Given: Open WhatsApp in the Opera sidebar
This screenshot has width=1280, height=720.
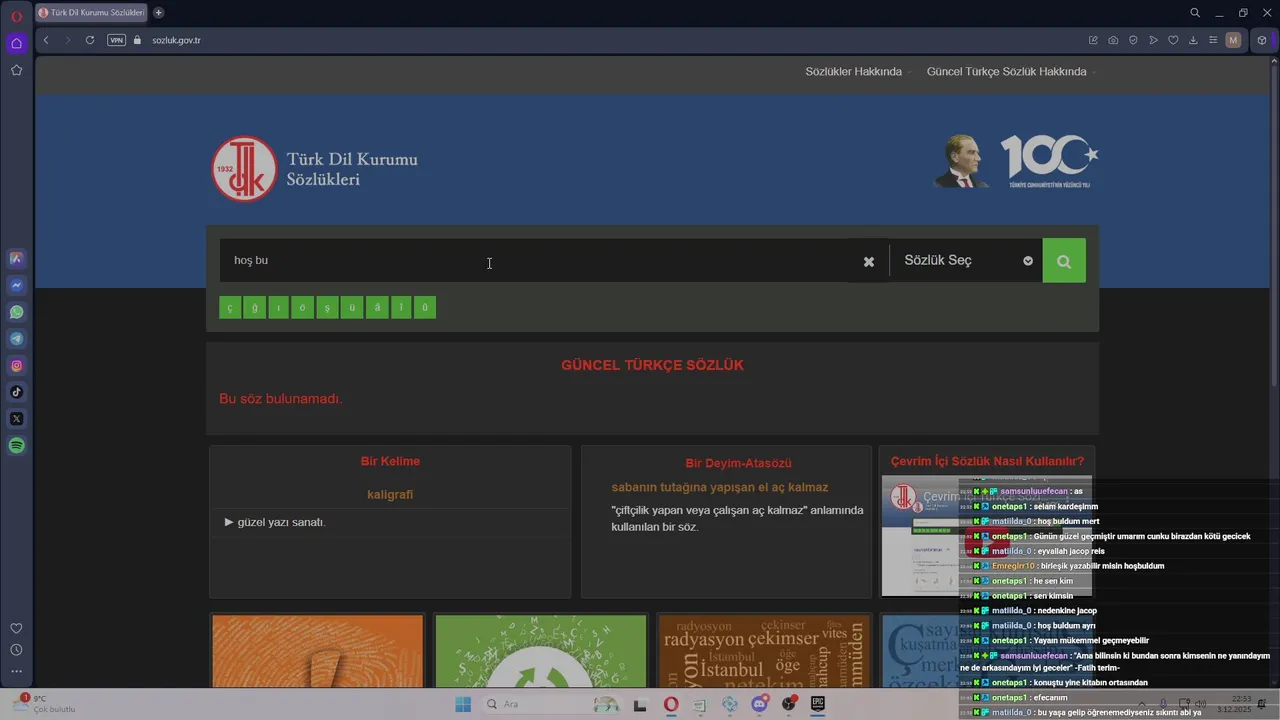Looking at the screenshot, I should pyautogui.click(x=16, y=312).
